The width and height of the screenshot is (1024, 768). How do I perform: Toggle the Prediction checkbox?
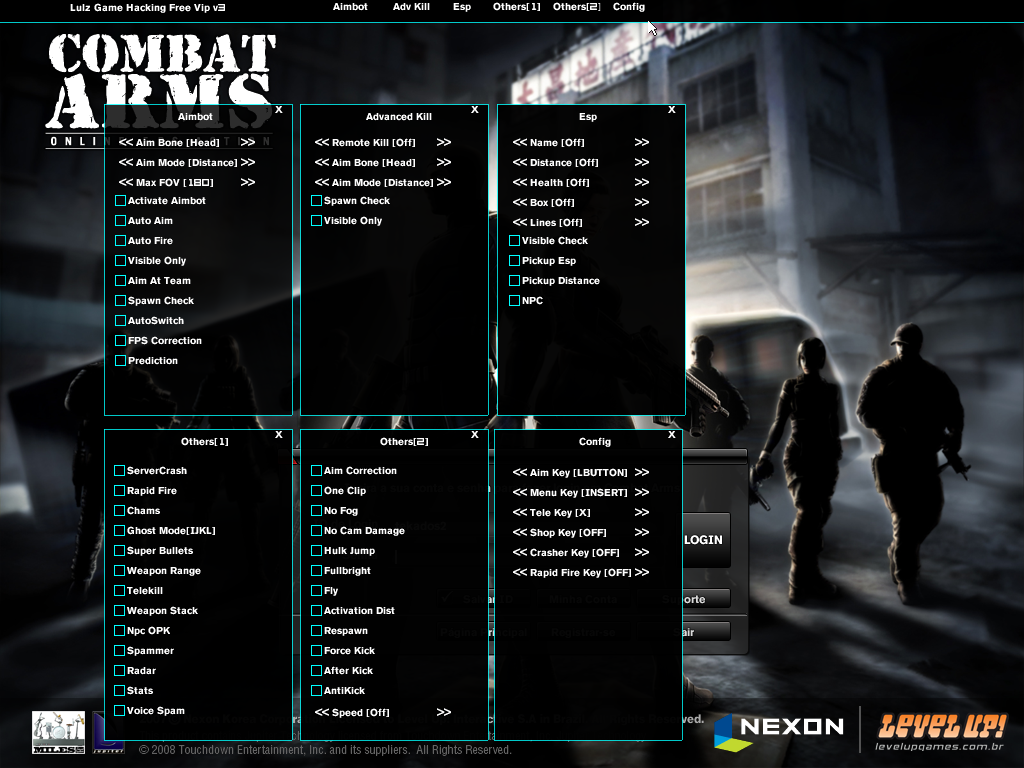[x=120, y=360]
